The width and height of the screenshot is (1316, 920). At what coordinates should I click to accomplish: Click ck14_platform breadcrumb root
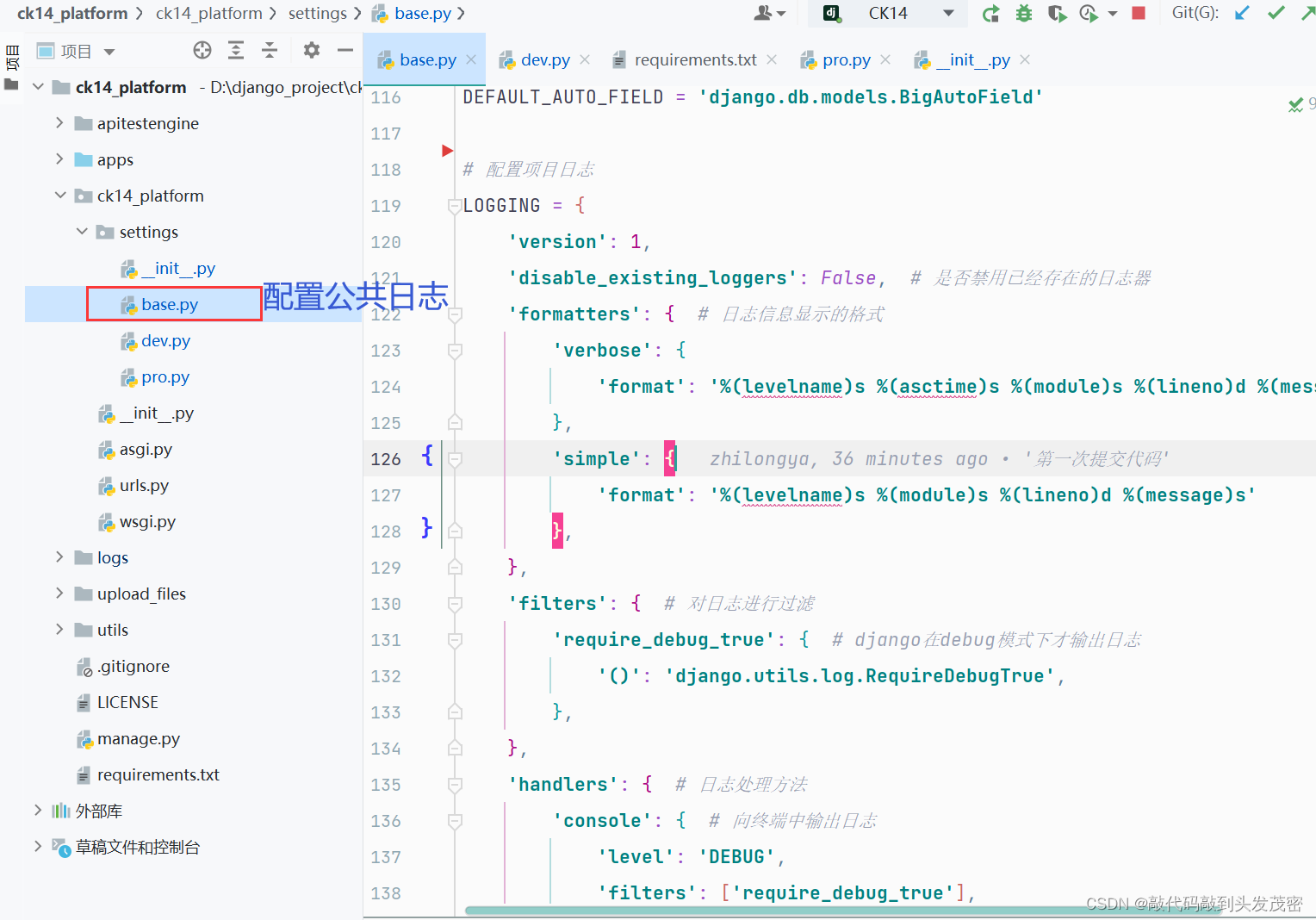pyautogui.click(x=72, y=13)
